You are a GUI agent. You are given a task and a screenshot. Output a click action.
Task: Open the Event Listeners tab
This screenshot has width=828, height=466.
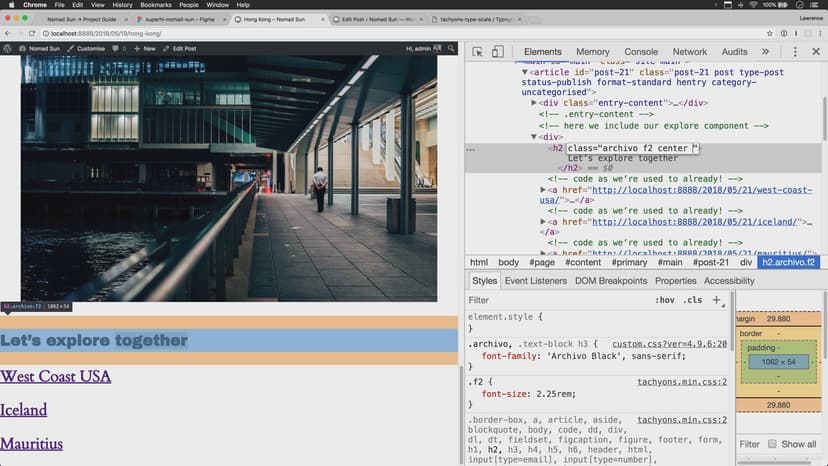[535, 281]
